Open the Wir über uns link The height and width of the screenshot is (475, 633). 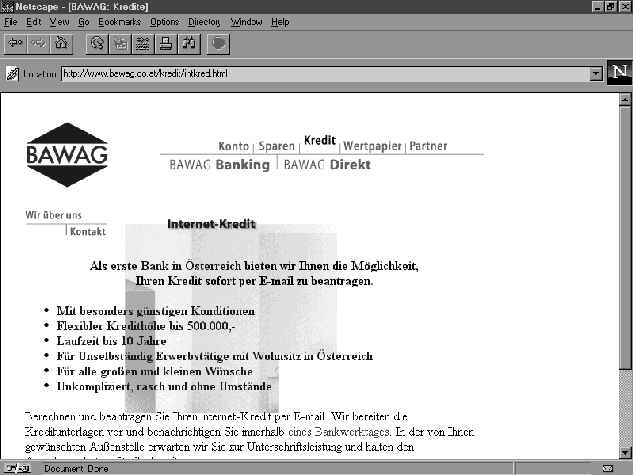click(53, 215)
